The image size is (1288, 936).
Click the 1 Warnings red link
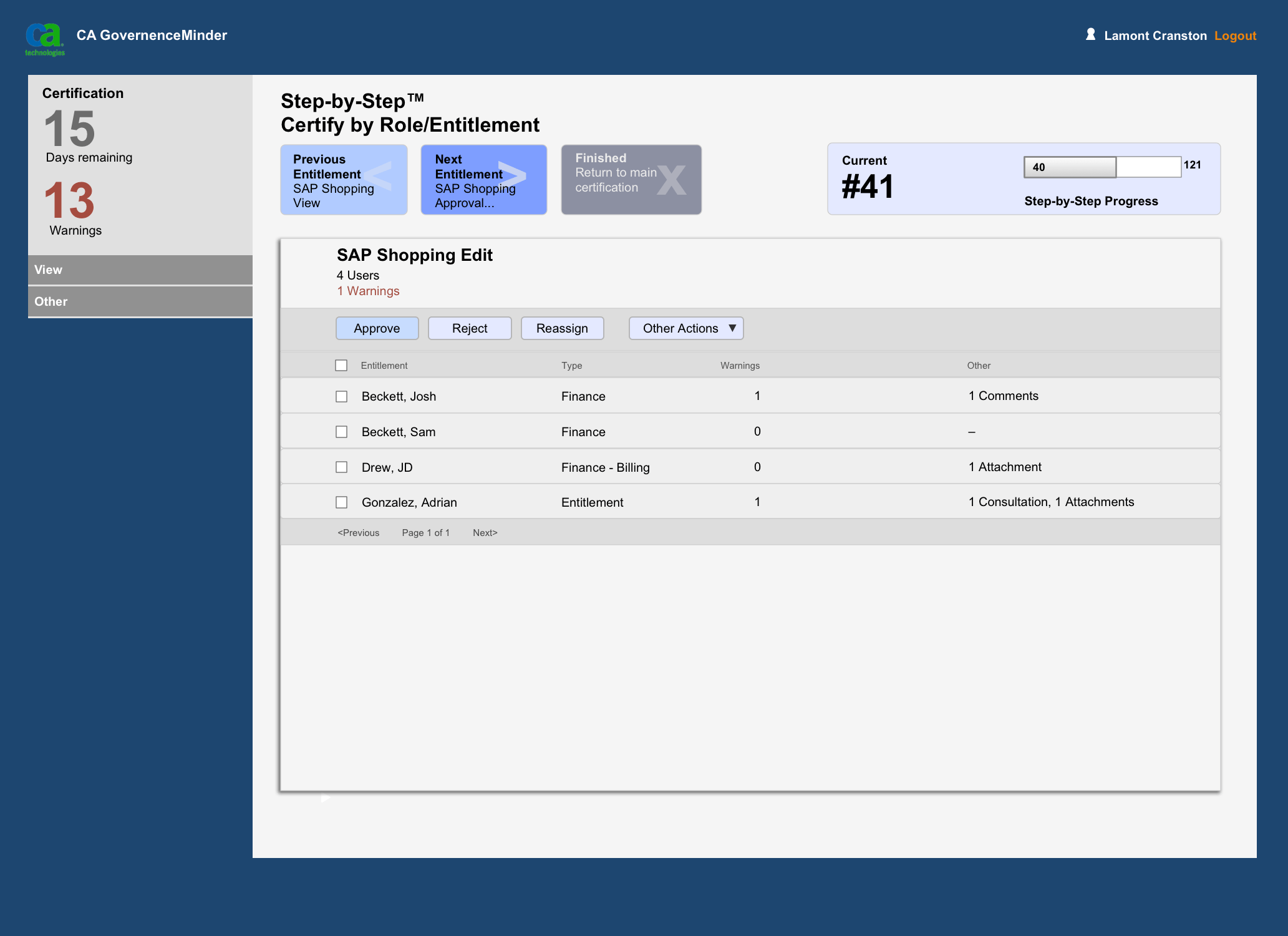tap(368, 291)
